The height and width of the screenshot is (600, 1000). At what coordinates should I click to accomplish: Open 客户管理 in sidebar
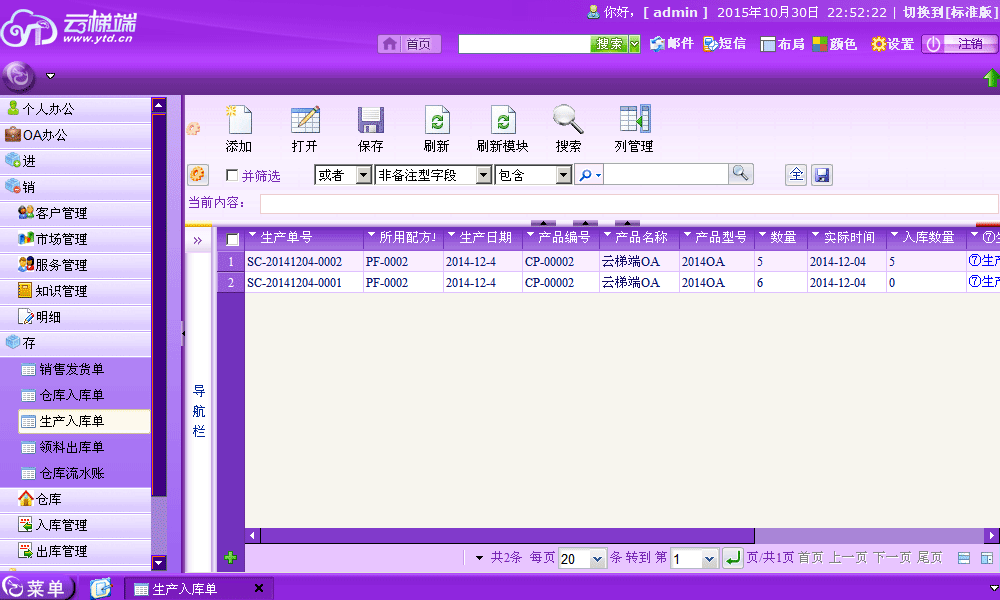coord(75,213)
